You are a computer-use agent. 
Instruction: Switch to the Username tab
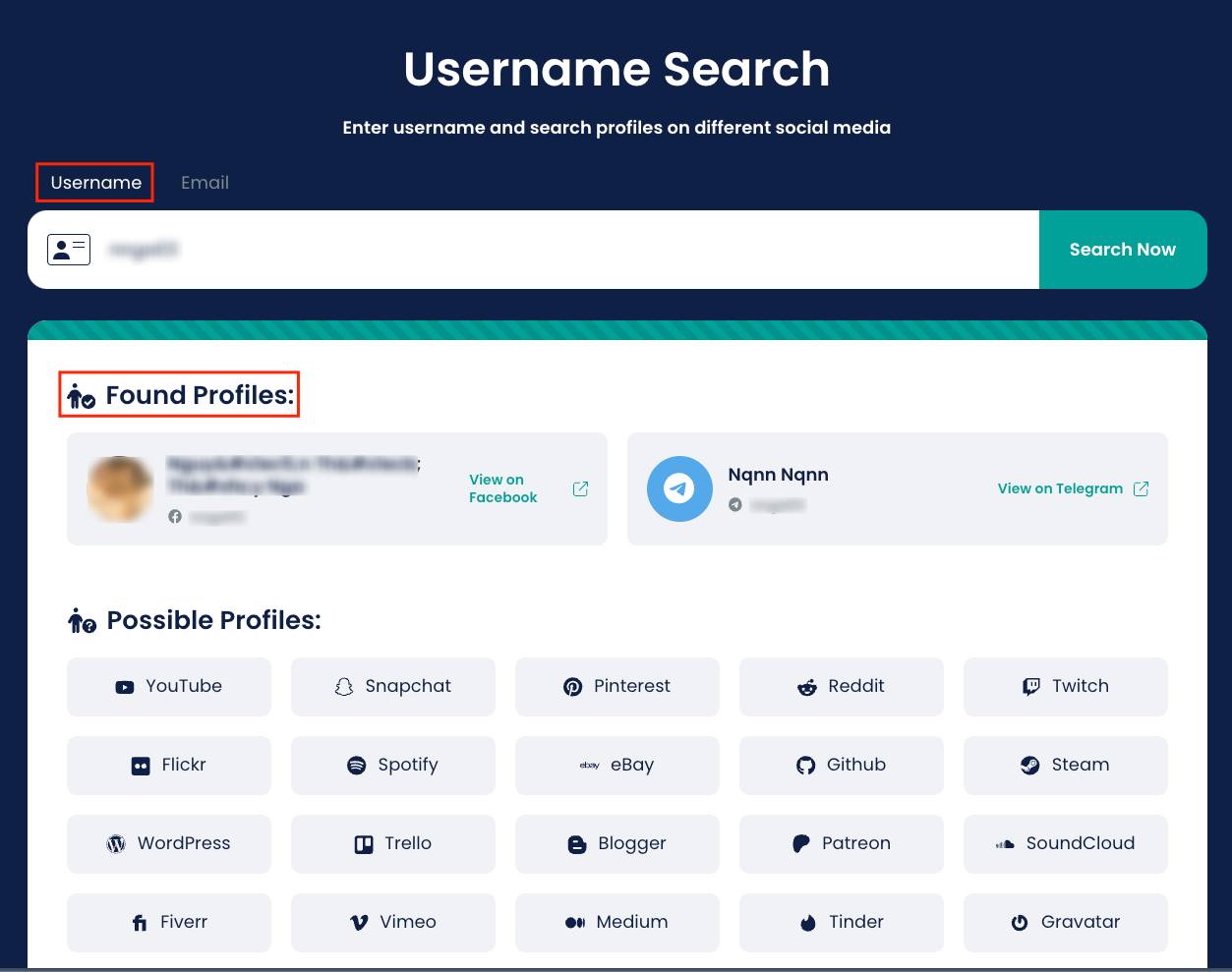point(95,183)
